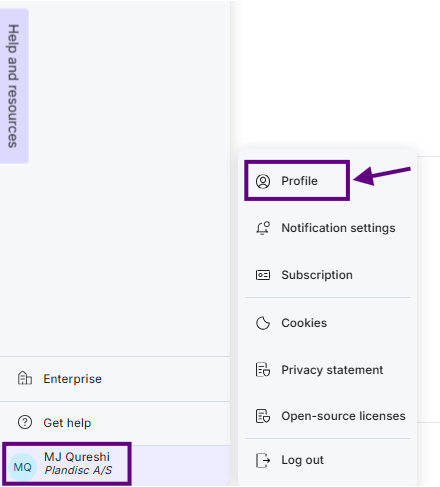Click the MQ avatar circle

coord(22,467)
